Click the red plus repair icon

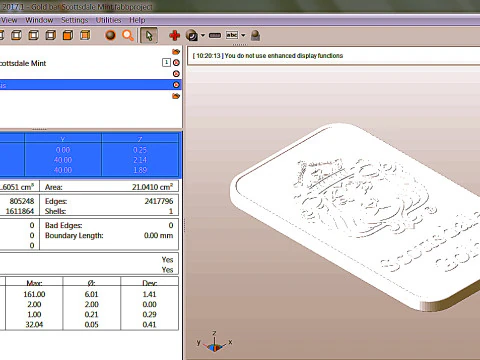[174, 35]
